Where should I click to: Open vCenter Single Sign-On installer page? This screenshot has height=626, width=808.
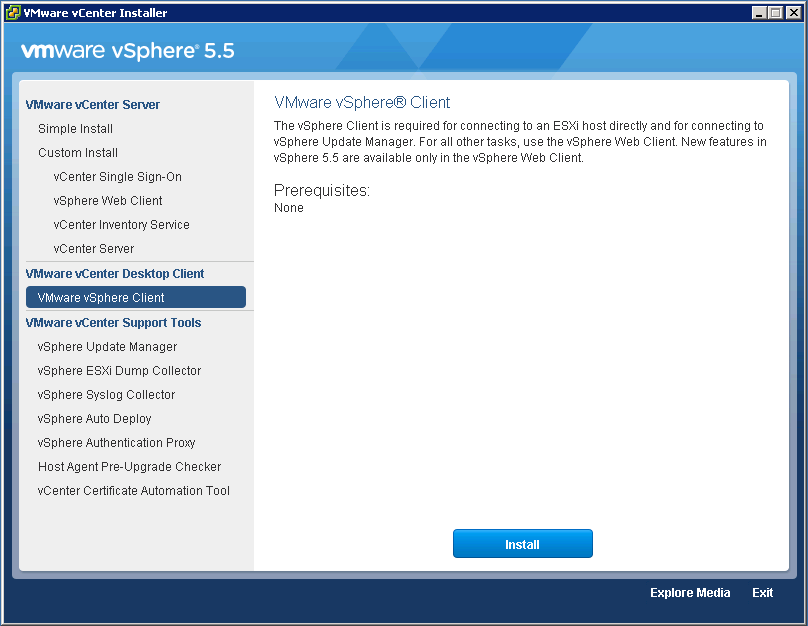tap(117, 177)
